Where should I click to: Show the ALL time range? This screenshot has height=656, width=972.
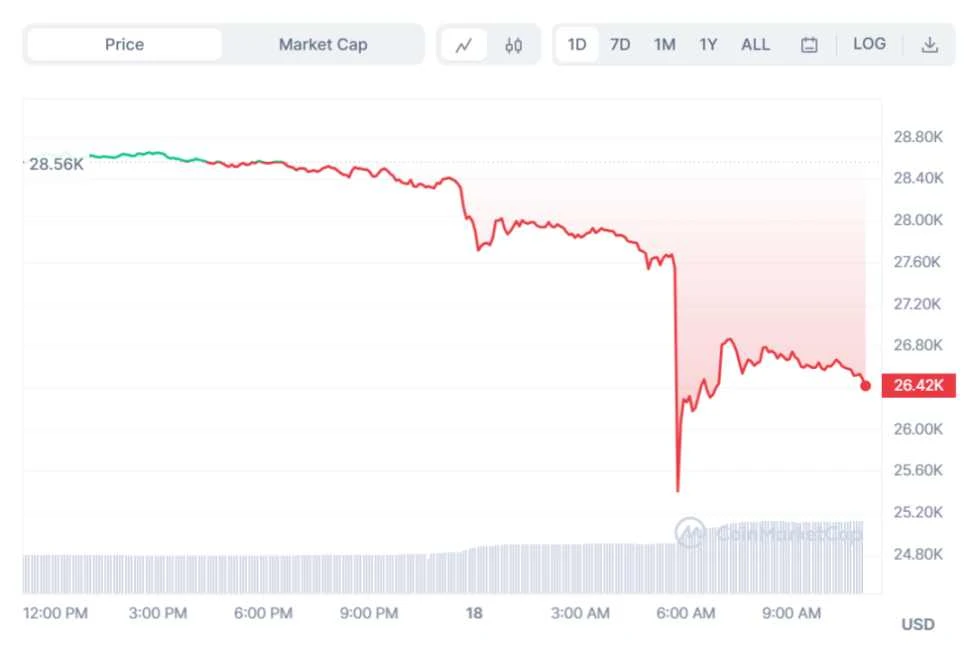[x=755, y=45]
